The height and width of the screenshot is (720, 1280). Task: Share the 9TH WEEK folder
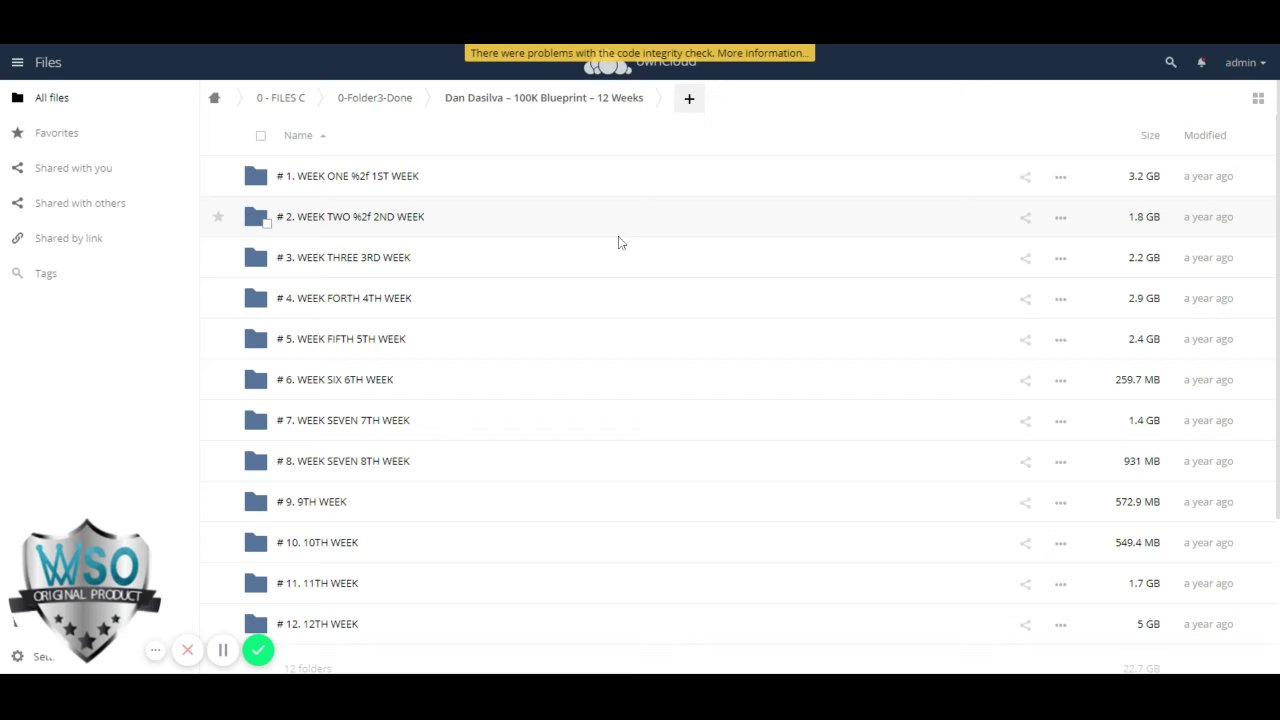point(1025,502)
